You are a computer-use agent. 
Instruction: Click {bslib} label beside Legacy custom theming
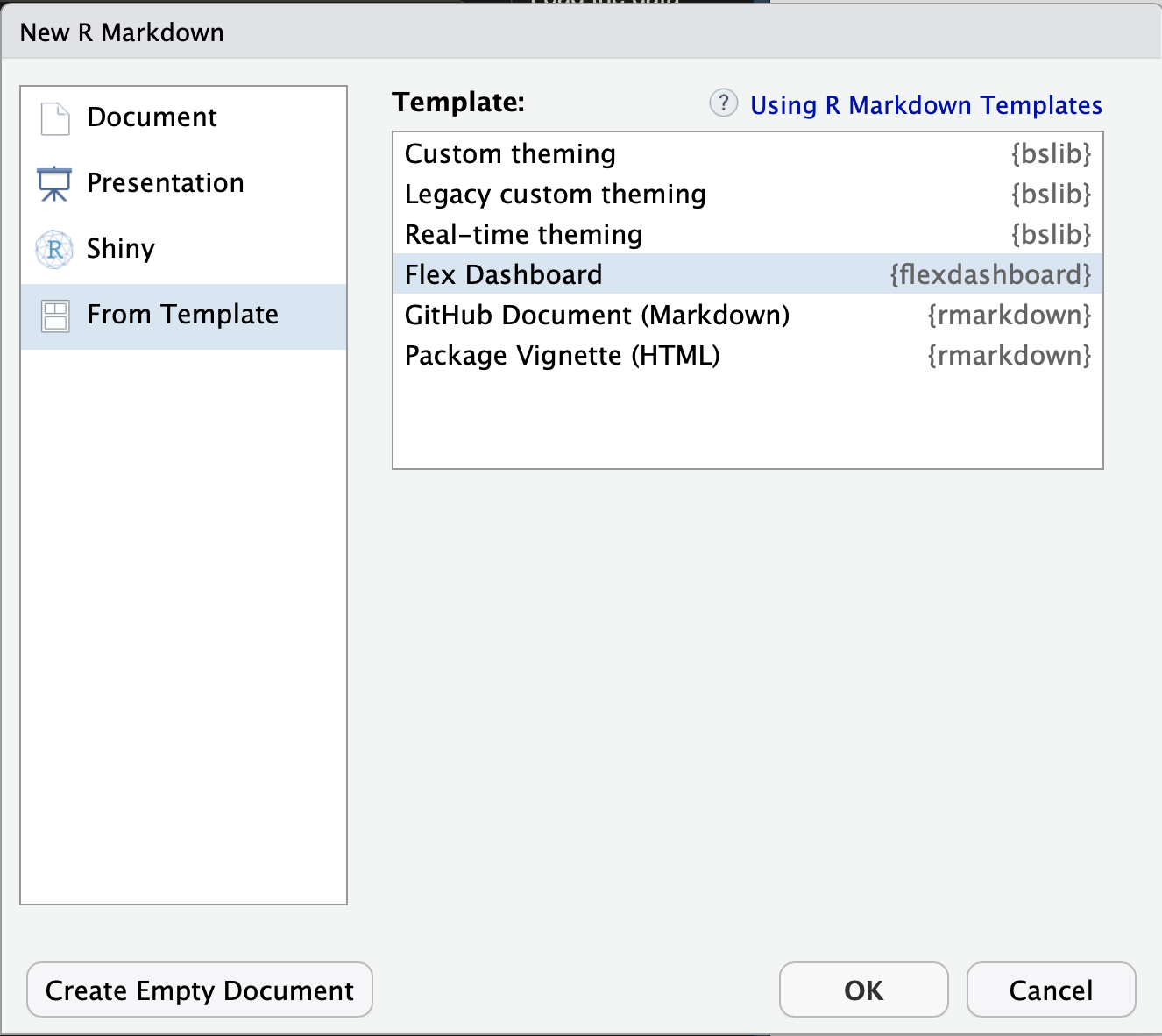coord(1052,195)
